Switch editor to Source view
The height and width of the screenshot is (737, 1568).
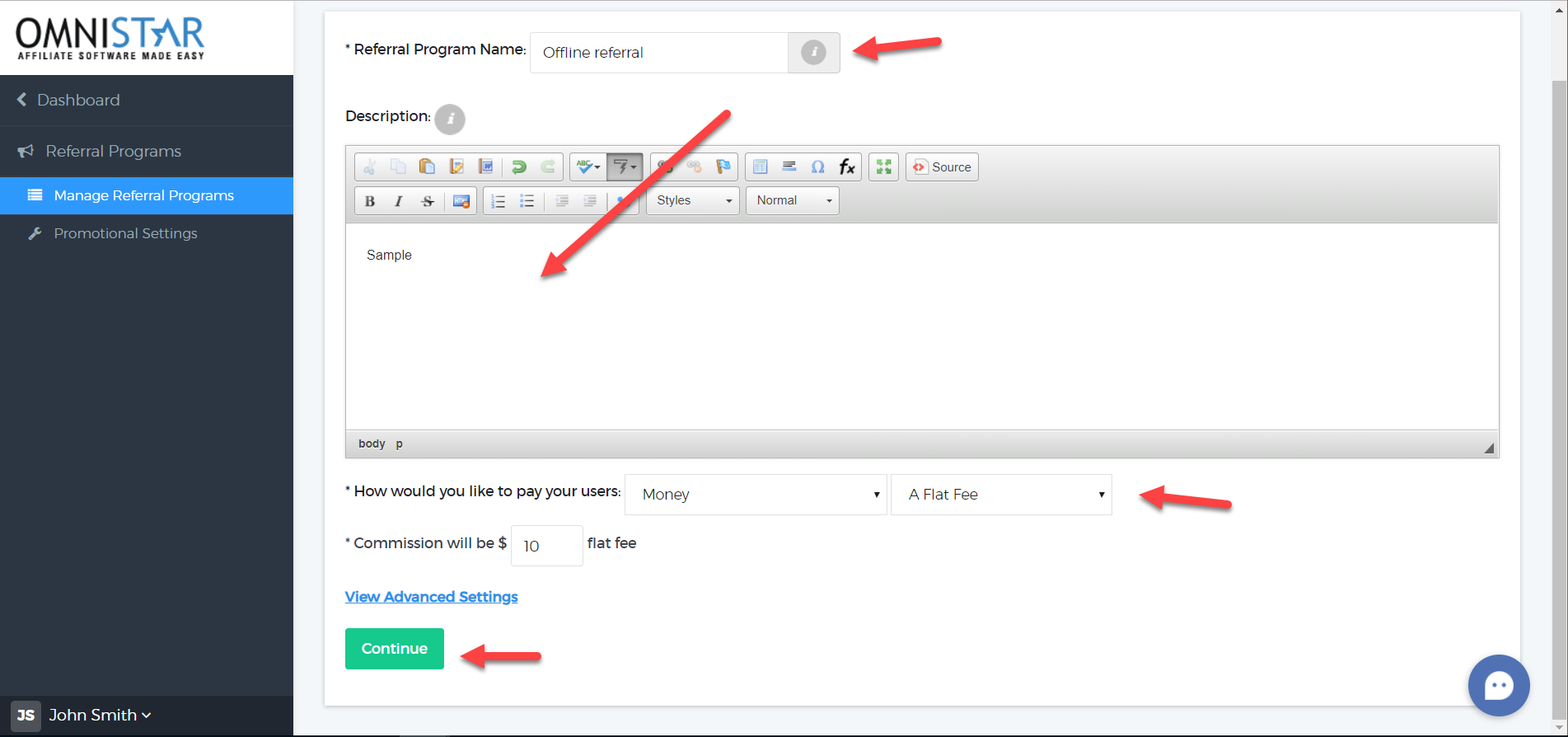tap(942, 167)
